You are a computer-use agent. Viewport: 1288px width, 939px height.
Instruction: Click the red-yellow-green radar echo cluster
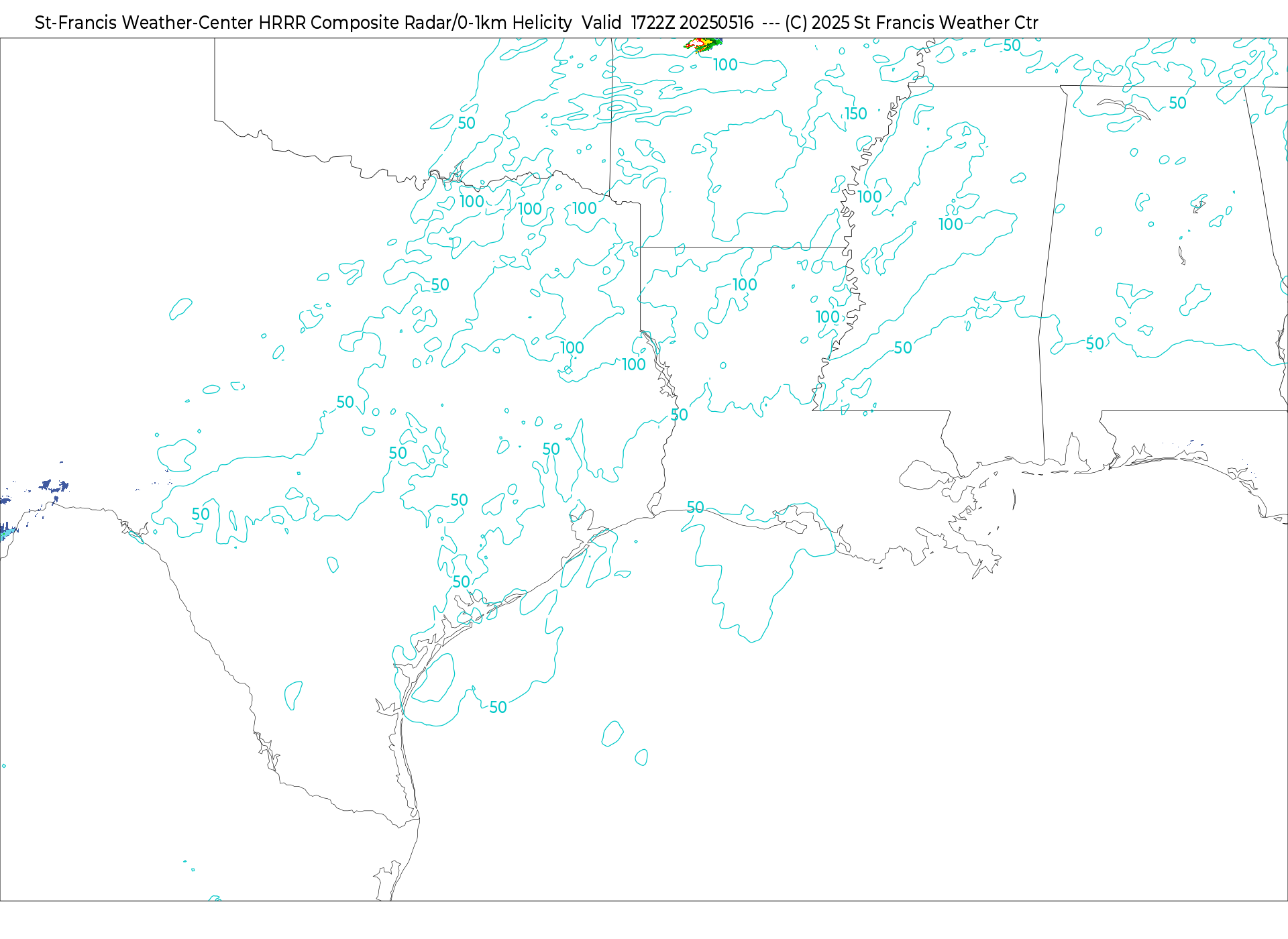coord(702,45)
